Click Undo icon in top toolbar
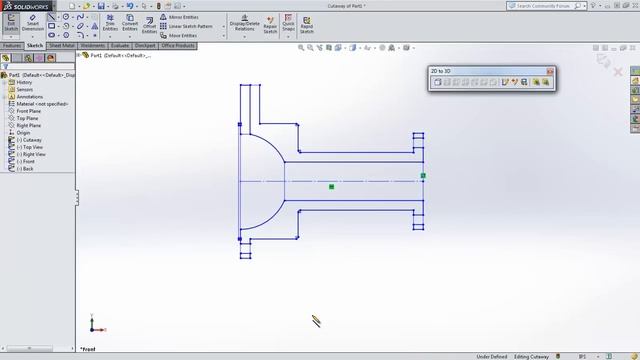640x360 pixels. (130, 6)
